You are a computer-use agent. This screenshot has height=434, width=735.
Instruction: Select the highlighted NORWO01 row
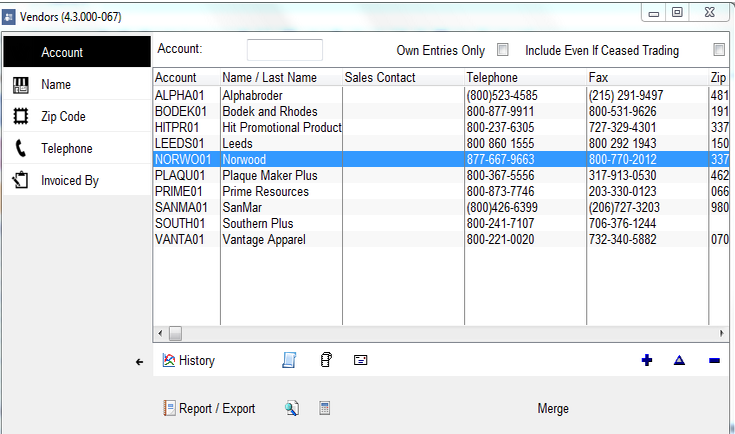pyautogui.click(x=441, y=159)
